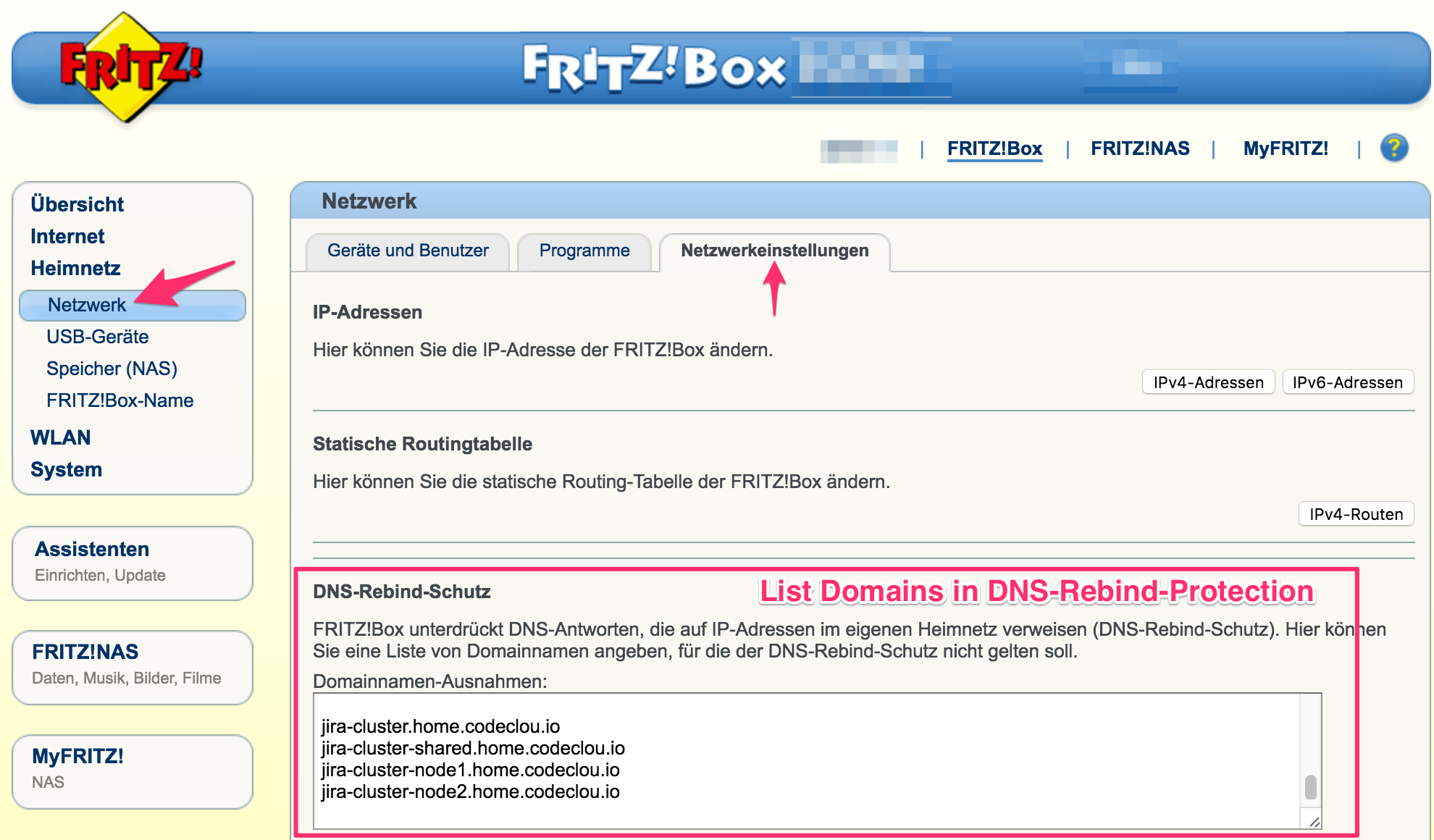
Task: Open the FRITZ!Box menu in the top navigation
Action: pyautogui.click(x=994, y=148)
